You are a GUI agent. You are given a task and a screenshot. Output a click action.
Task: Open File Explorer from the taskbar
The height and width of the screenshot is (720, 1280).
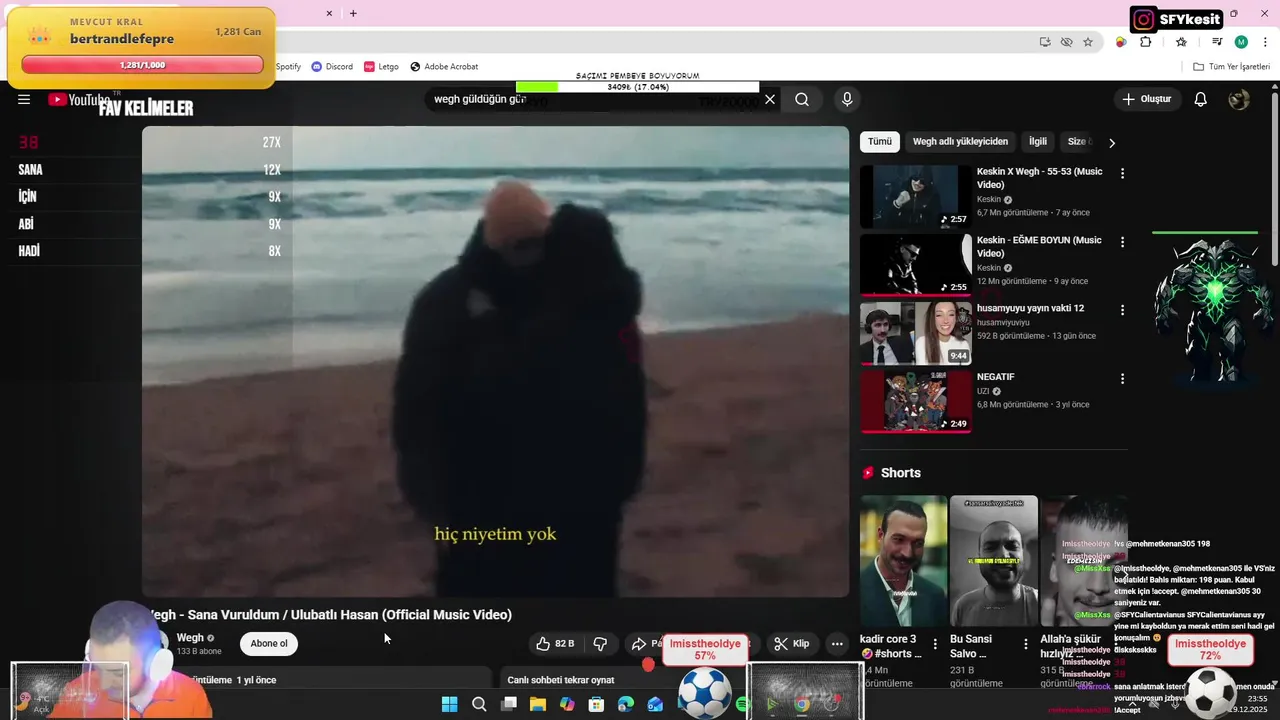point(538,704)
